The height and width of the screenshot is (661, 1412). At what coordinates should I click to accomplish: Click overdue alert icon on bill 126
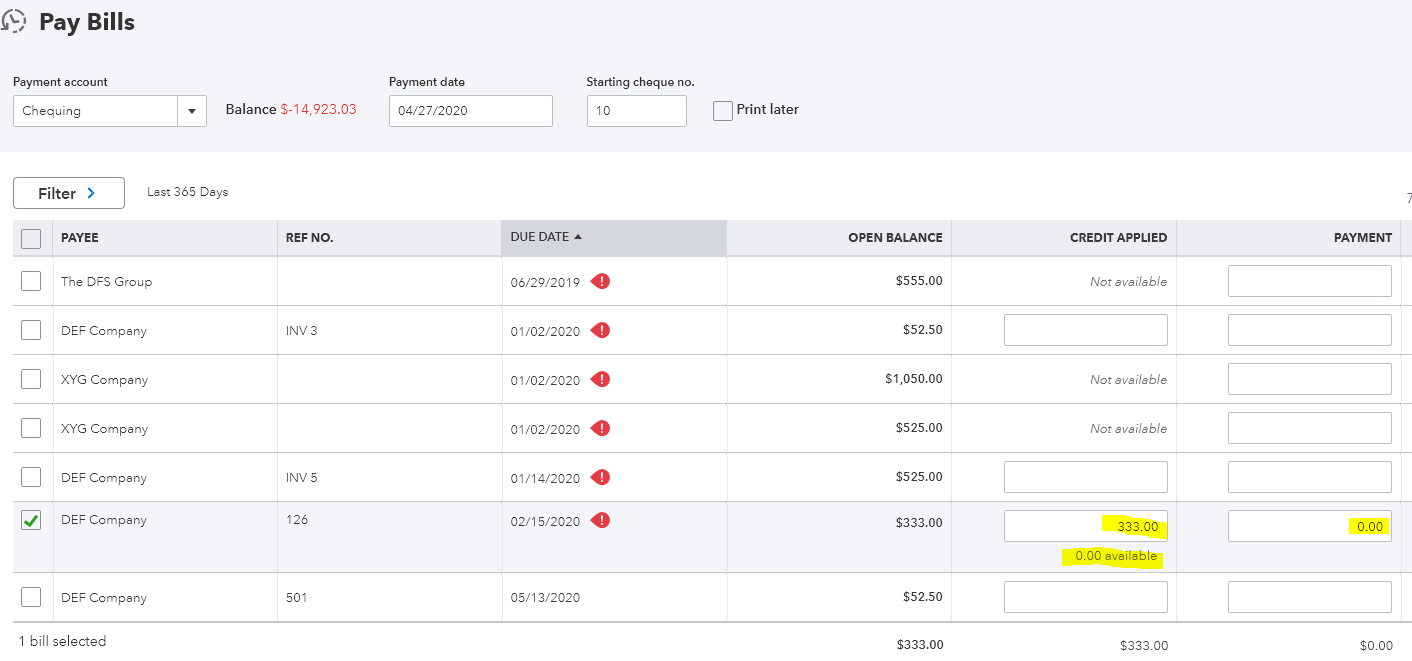coord(600,520)
